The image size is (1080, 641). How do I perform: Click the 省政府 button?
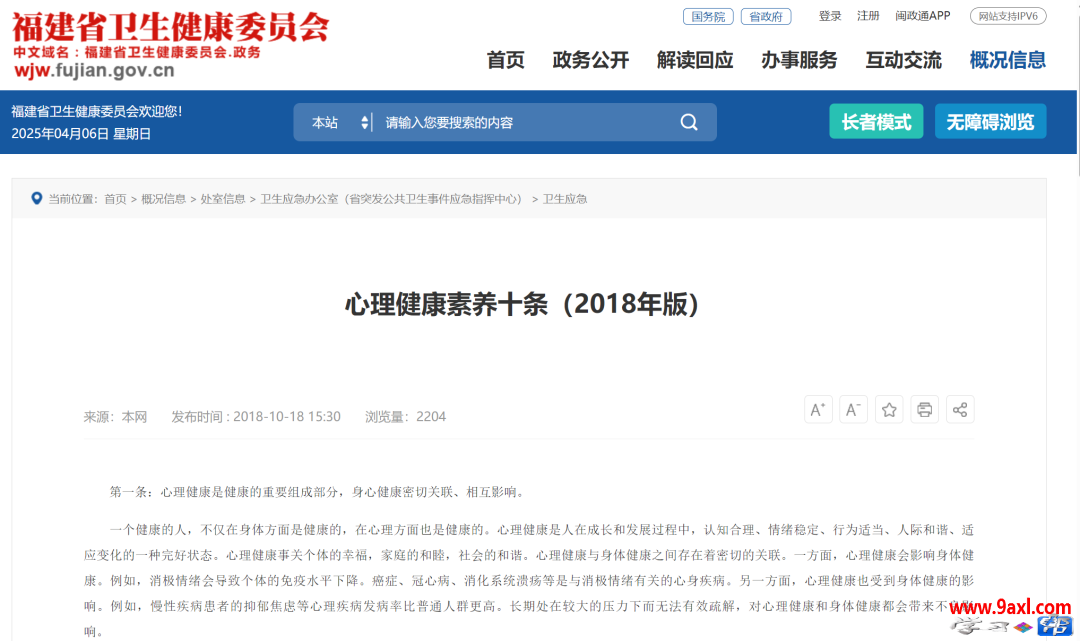click(765, 16)
